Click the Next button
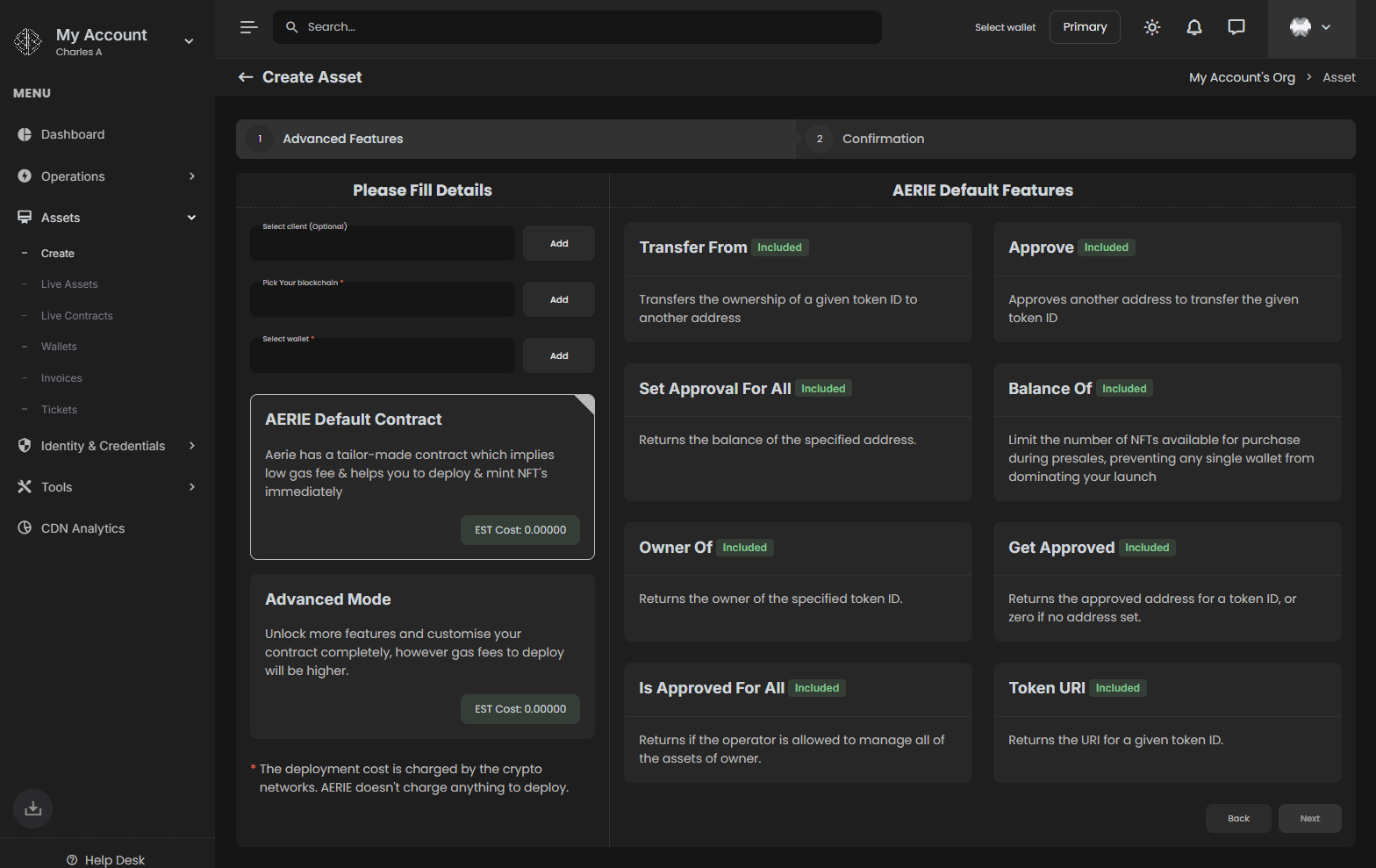The width and height of the screenshot is (1376, 868). [1309, 818]
